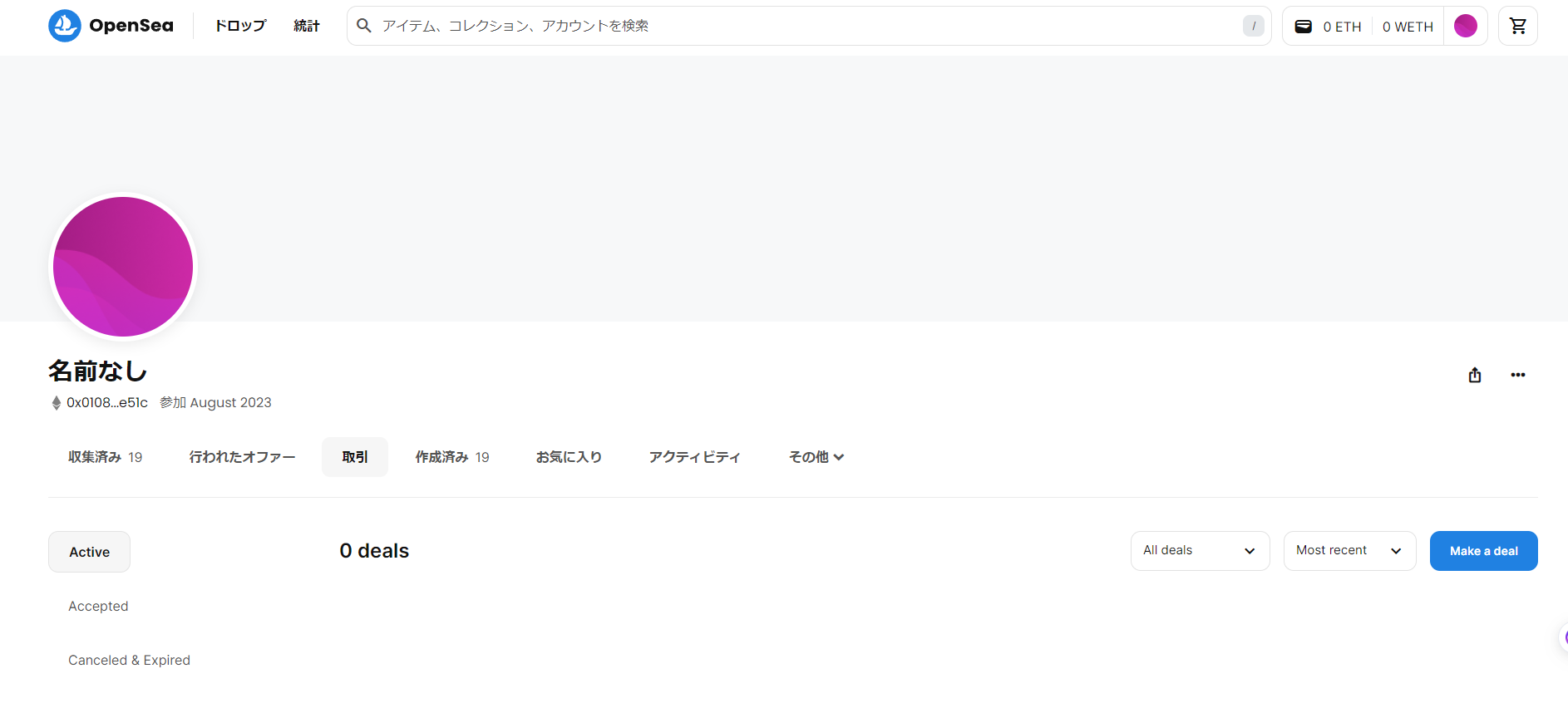This screenshot has height=708, width=1568.
Task: Show Canceled & Expired deals
Action: click(x=129, y=660)
